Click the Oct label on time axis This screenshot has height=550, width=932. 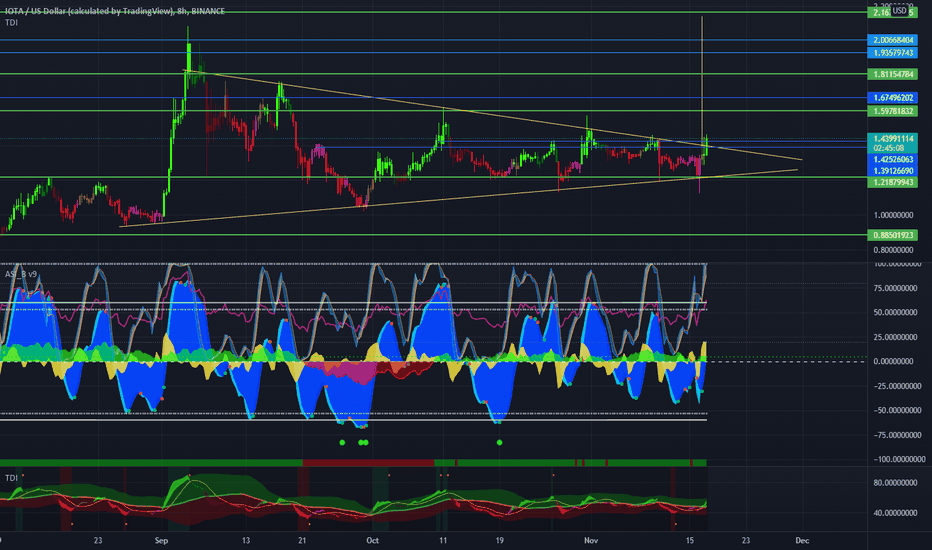pos(373,540)
